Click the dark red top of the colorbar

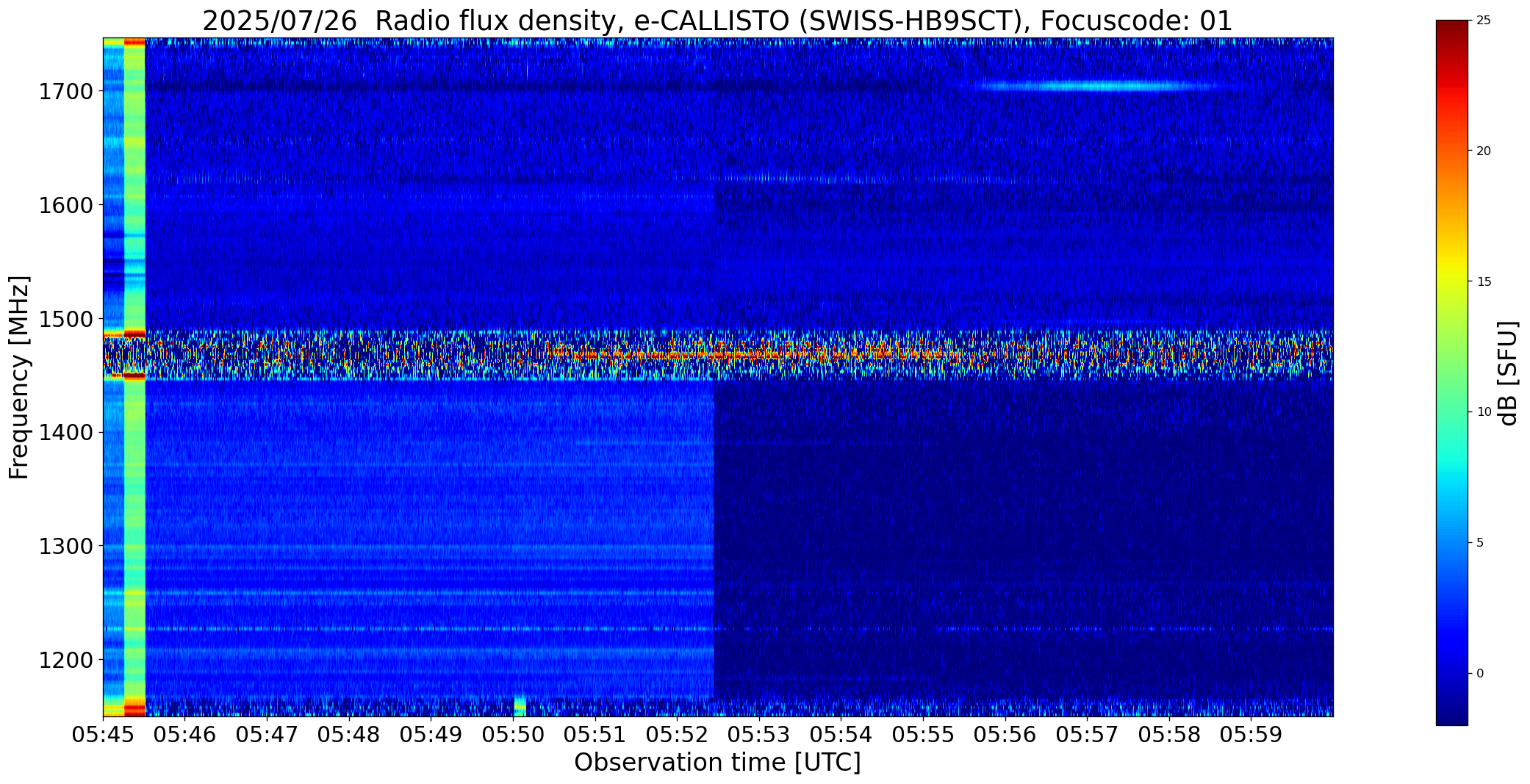(1451, 29)
